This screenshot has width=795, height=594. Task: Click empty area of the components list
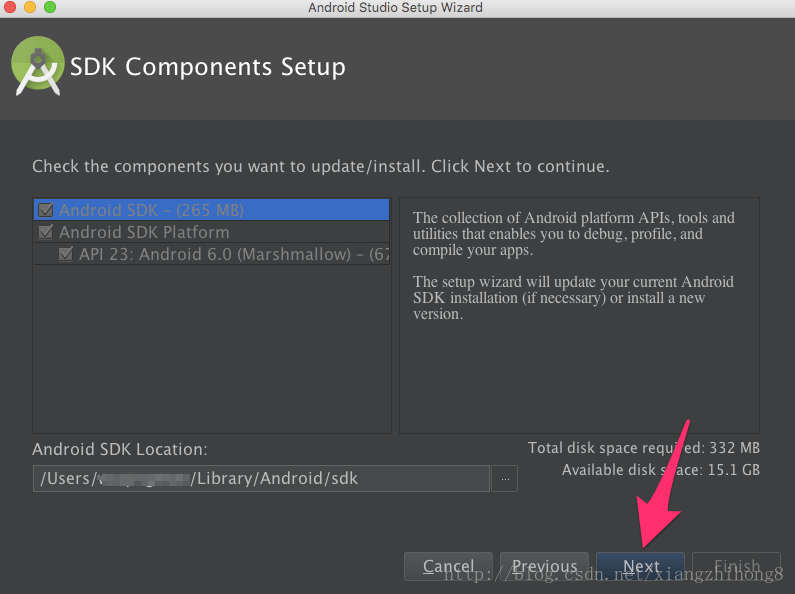point(211,350)
